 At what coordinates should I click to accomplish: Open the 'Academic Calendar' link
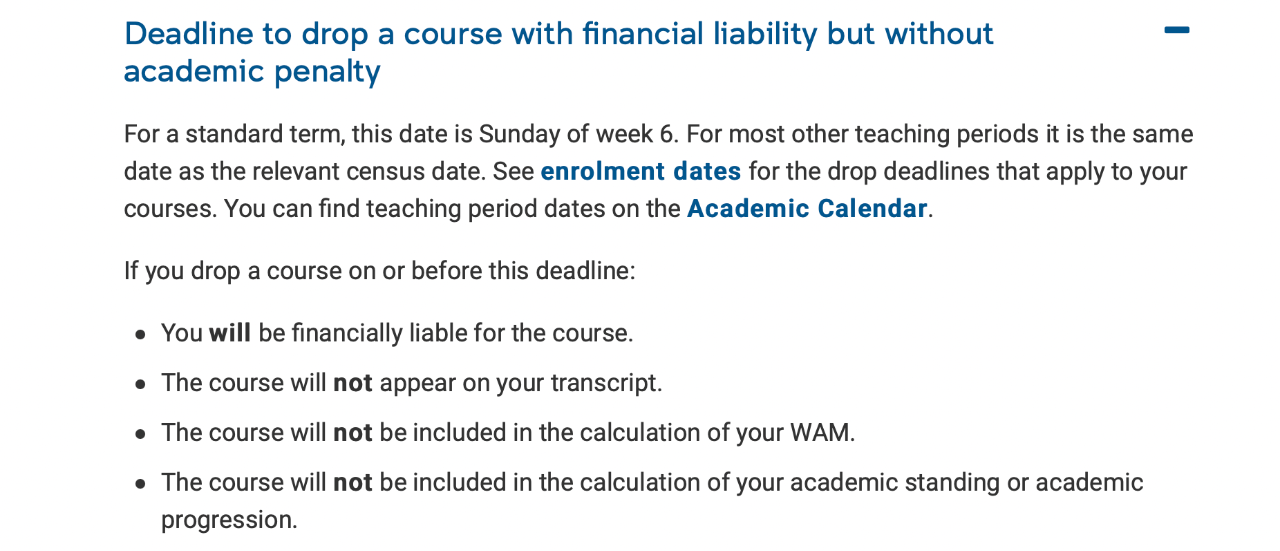807,209
